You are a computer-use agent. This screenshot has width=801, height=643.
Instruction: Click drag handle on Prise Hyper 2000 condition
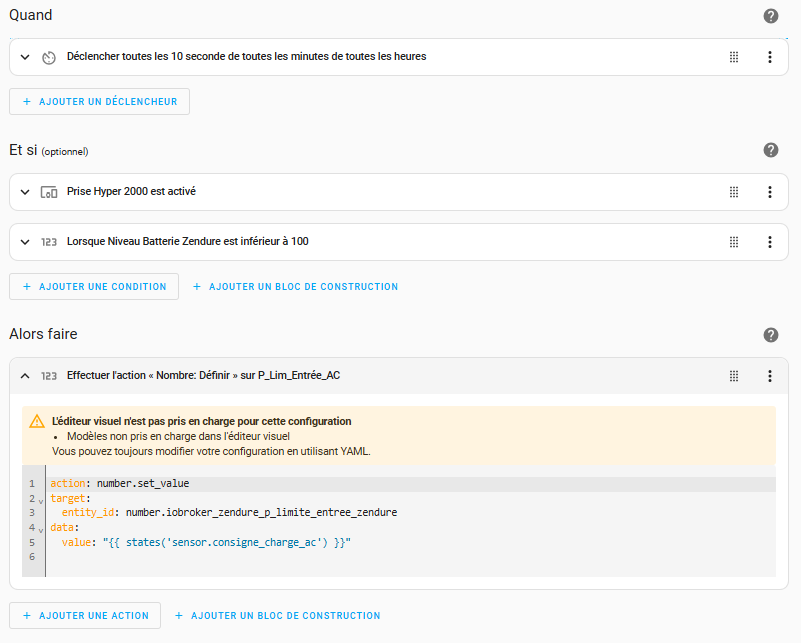click(734, 192)
